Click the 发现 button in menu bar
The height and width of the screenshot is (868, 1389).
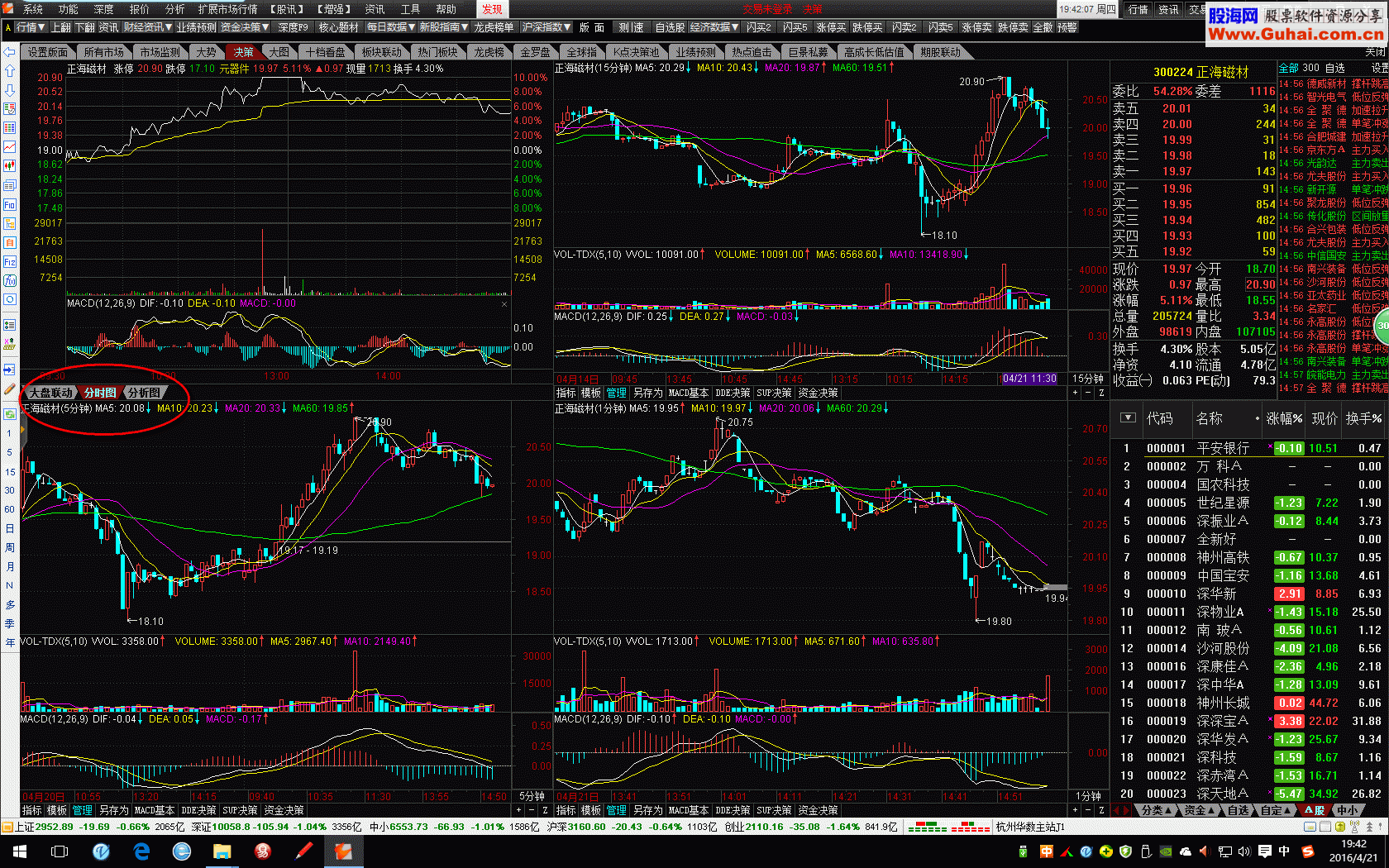point(492,9)
